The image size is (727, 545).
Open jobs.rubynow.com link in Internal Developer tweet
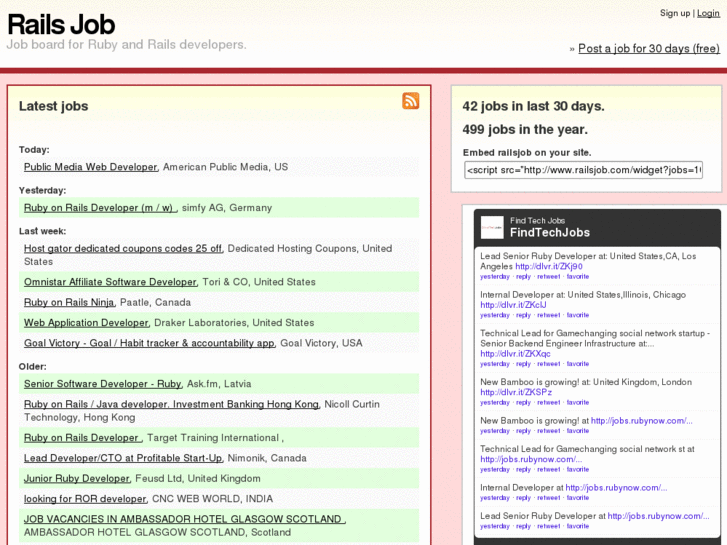point(616,487)
